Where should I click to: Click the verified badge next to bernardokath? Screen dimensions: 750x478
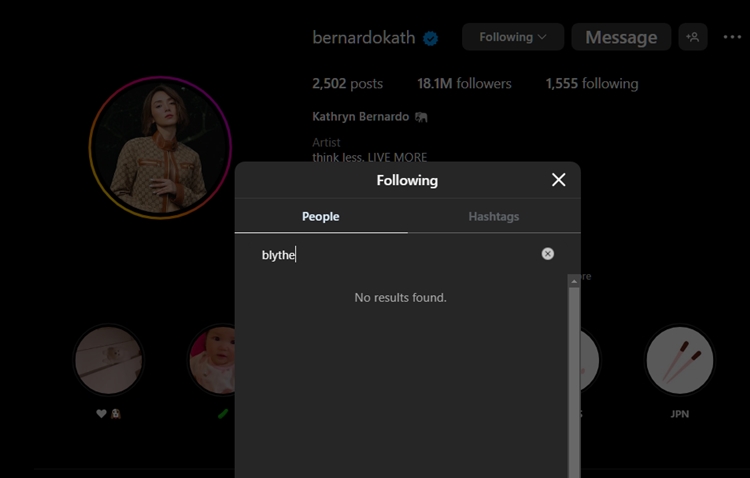coord(430,38)
